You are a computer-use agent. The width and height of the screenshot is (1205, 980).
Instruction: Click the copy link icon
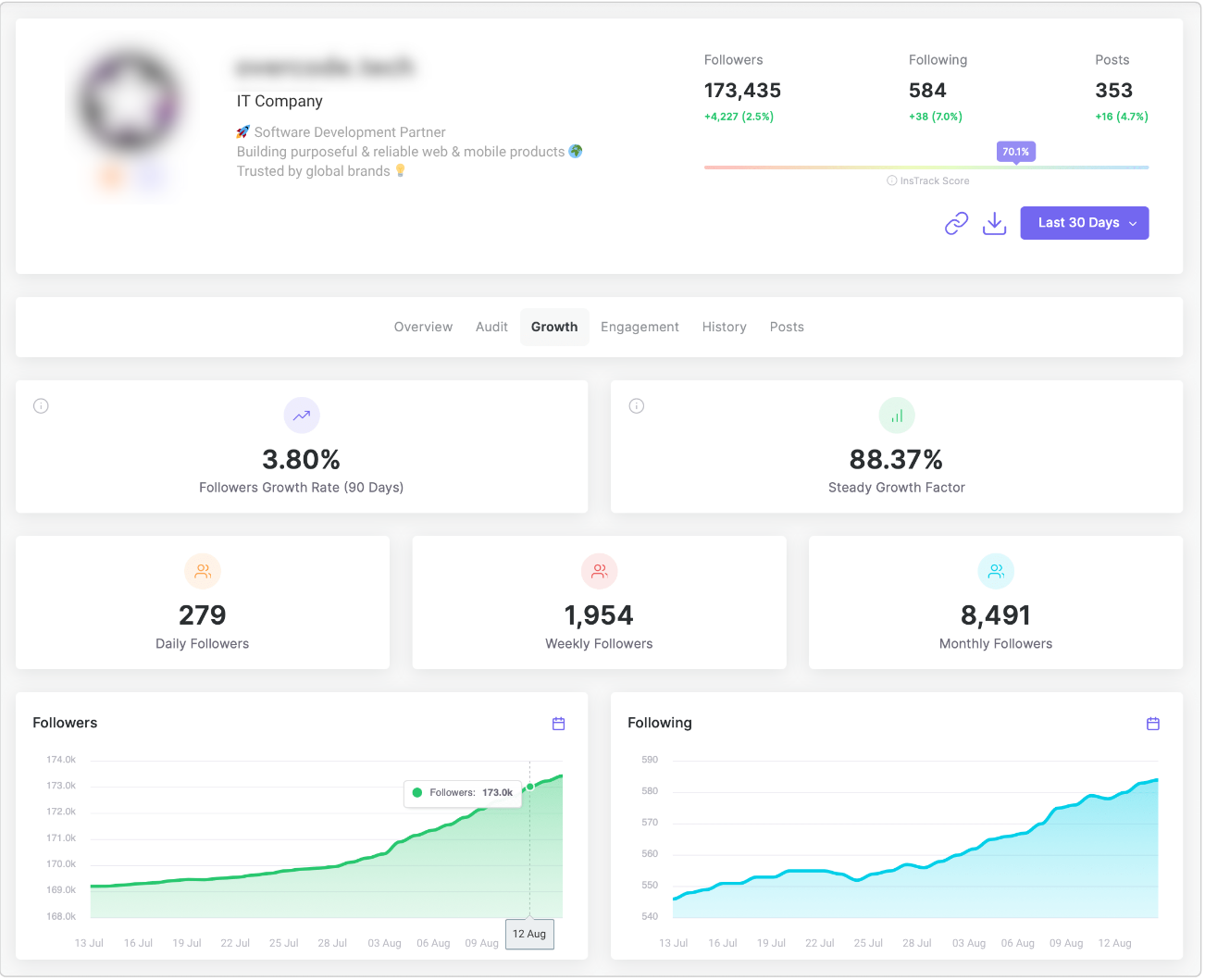tap(956, 223)
